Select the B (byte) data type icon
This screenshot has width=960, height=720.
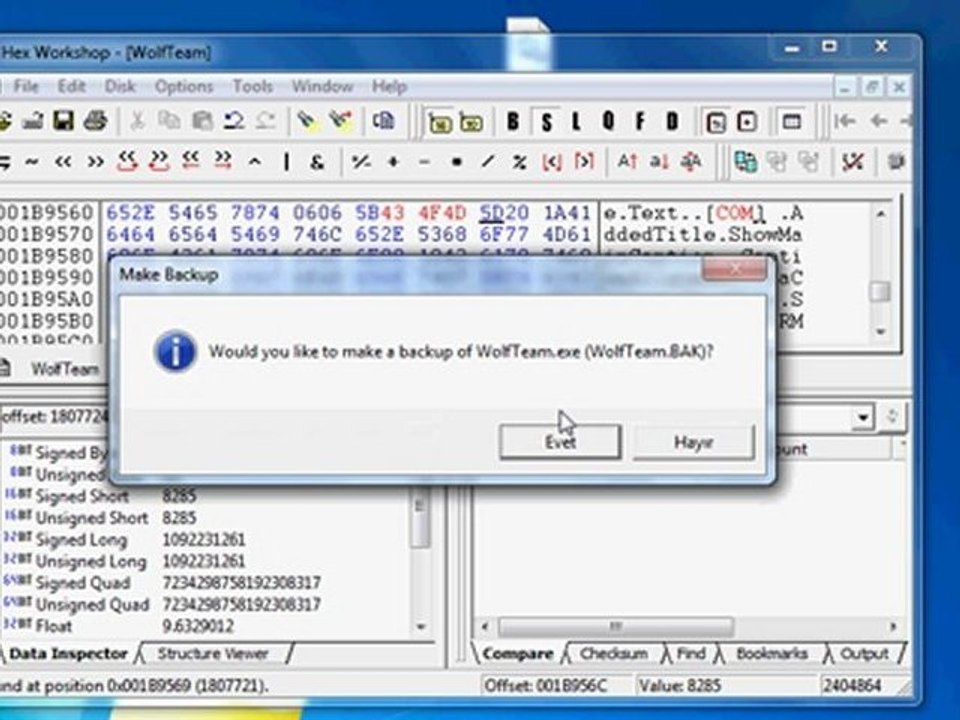[x=513, y=122]
